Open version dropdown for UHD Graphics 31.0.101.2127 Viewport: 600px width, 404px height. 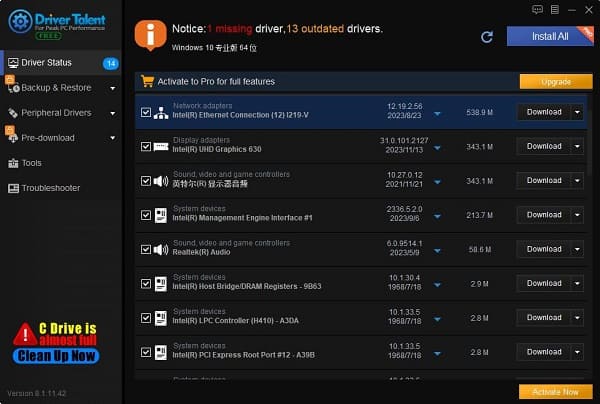click(437, 148)
